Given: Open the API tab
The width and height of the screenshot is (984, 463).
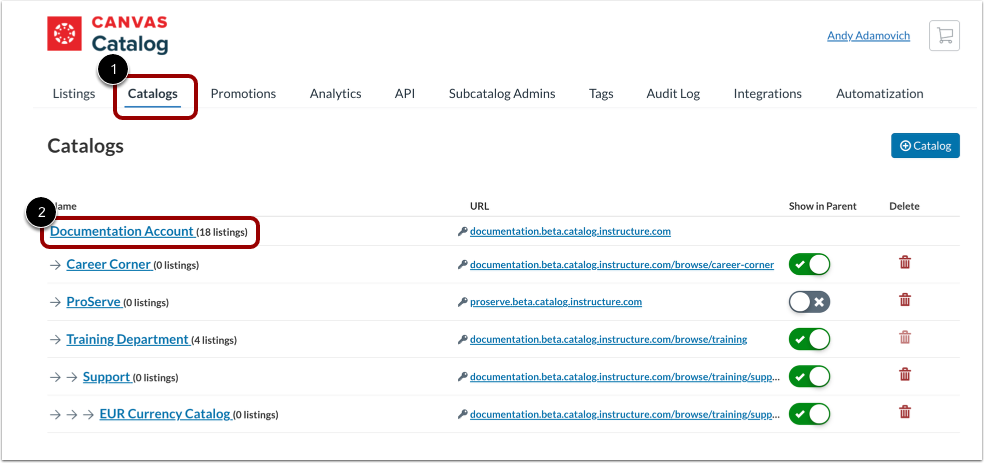Looking at the screenshot, I should [405, 93].
